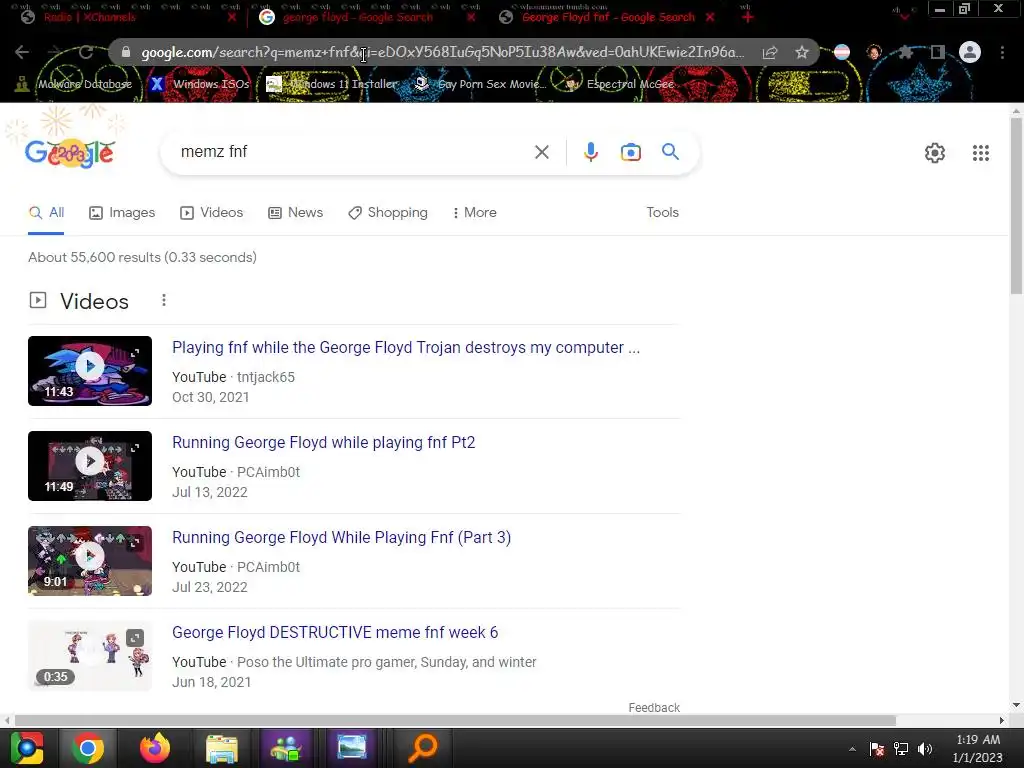Share this page icon in address bar
Viewport: 1024px width, 768px height.
770,52
